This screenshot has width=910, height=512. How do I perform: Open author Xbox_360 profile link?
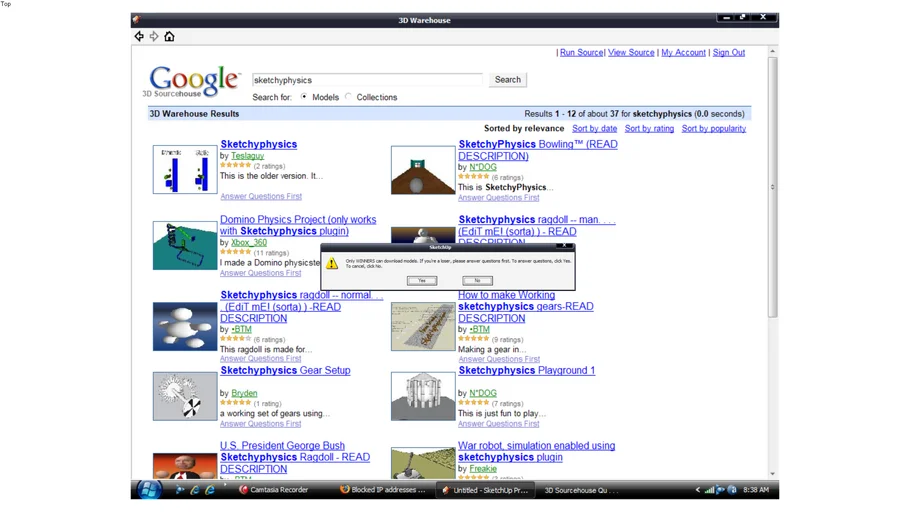click(249, 243)
